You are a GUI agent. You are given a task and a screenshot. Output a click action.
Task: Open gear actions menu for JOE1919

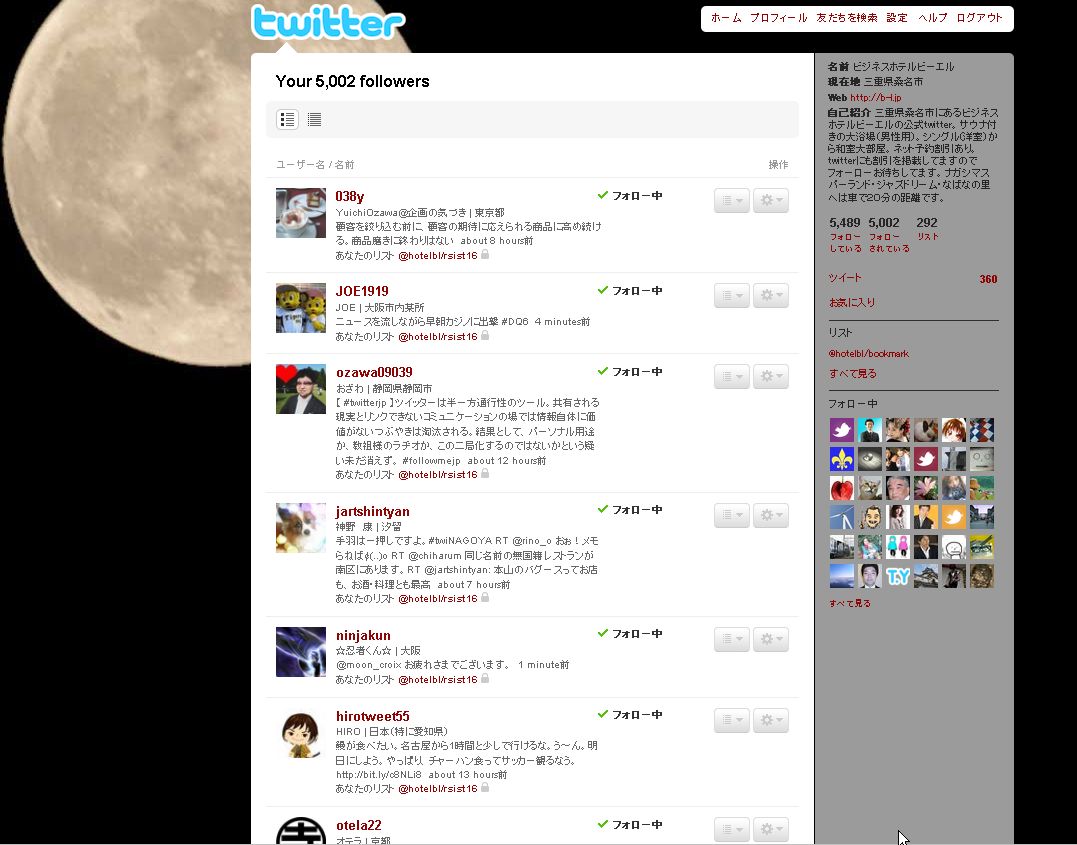pos(771,295)
